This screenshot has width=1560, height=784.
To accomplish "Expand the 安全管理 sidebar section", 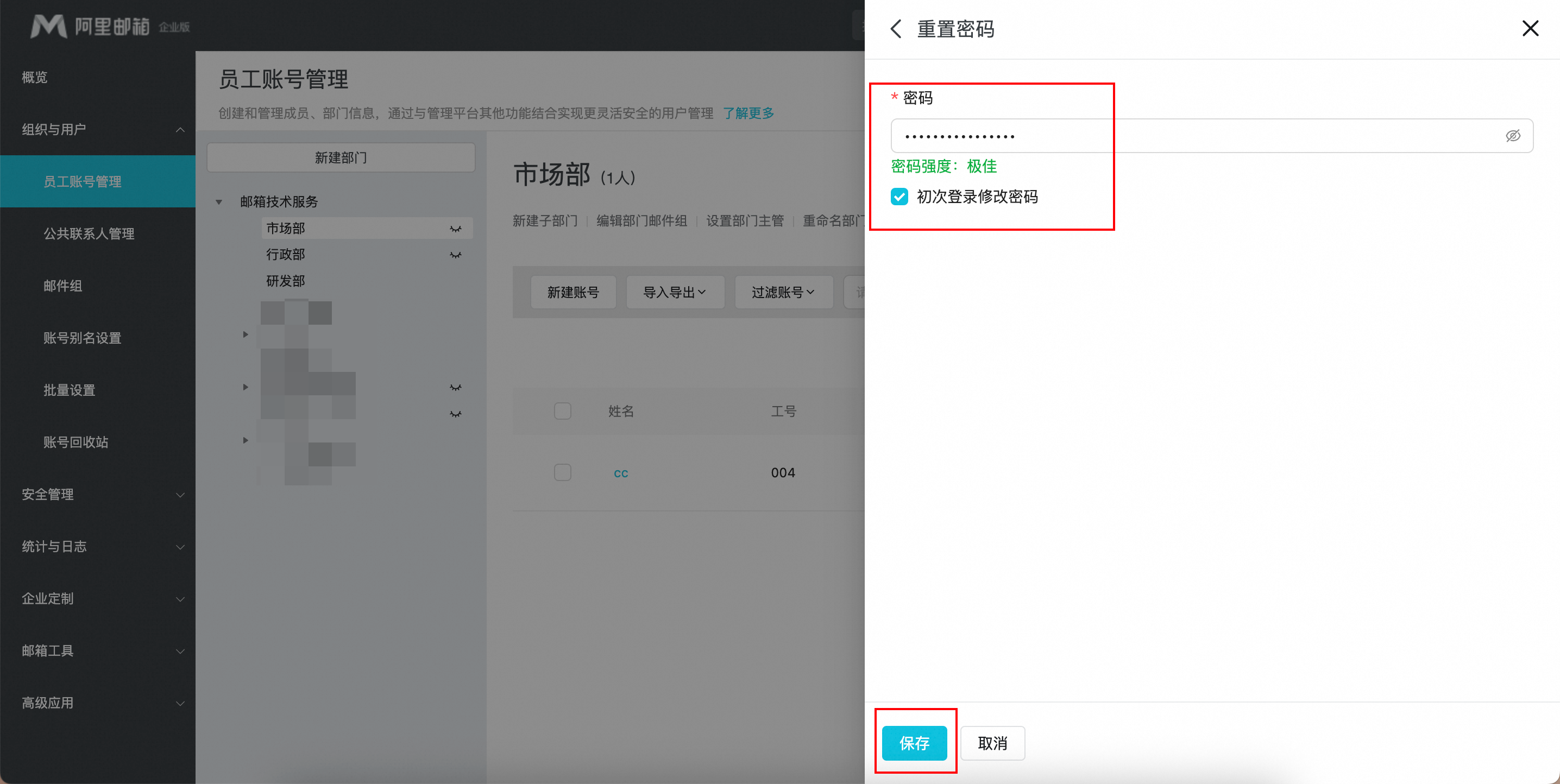I will pos(180,495).
